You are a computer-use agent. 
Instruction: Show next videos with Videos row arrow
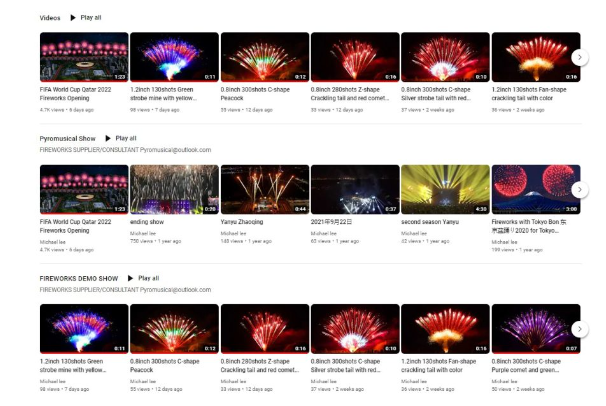pyautogui.click(x=579, y=57)
